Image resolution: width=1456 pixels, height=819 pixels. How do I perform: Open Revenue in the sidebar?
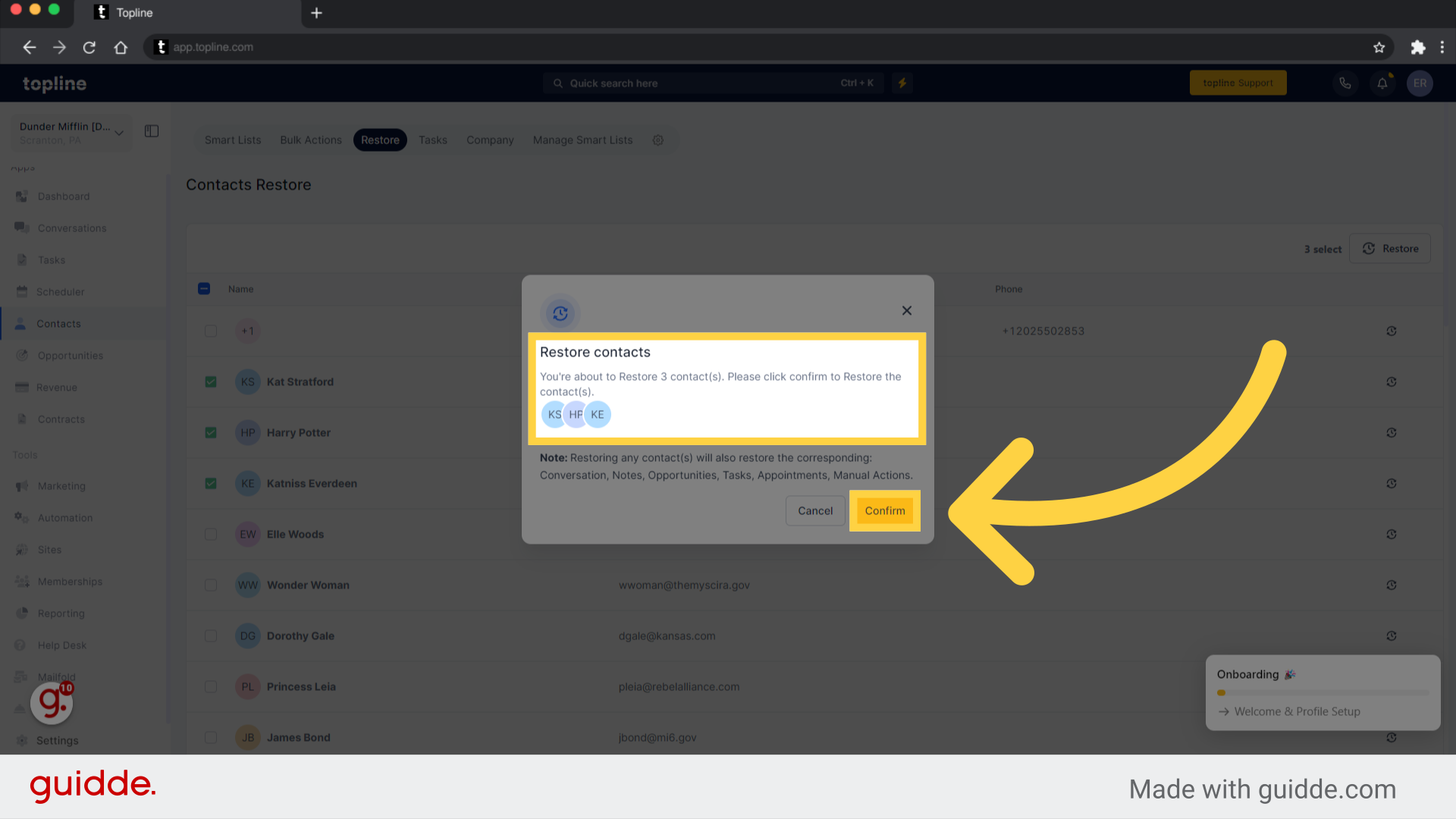[57, 388]
